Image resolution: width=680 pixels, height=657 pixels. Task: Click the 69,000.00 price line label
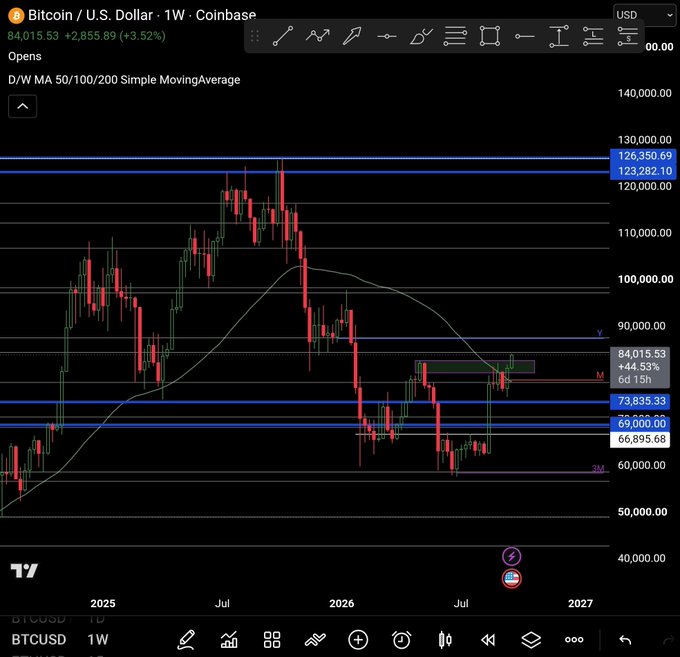coord(641,424)
